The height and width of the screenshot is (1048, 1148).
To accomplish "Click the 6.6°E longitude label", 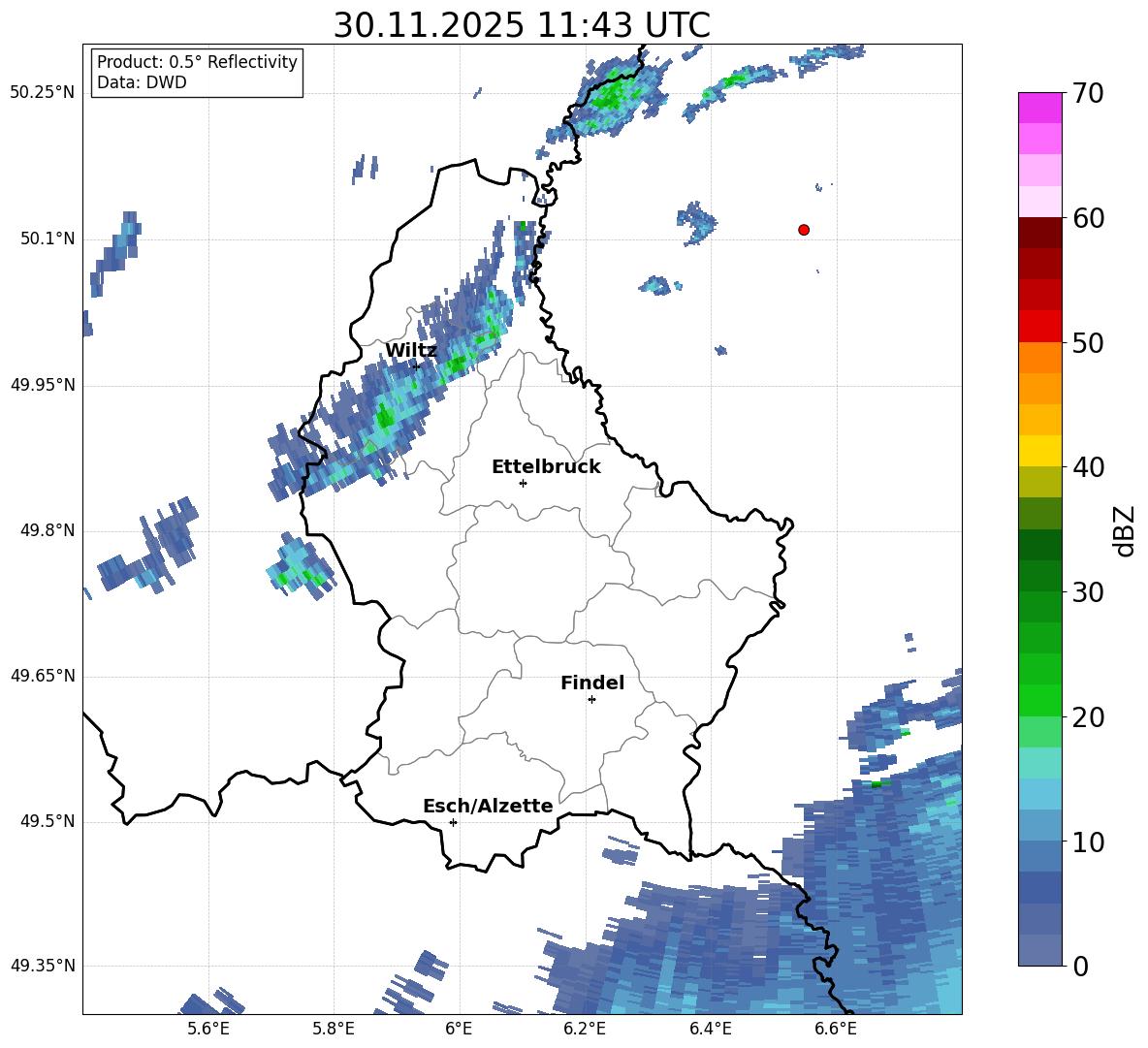I will tap(836, 1029).
